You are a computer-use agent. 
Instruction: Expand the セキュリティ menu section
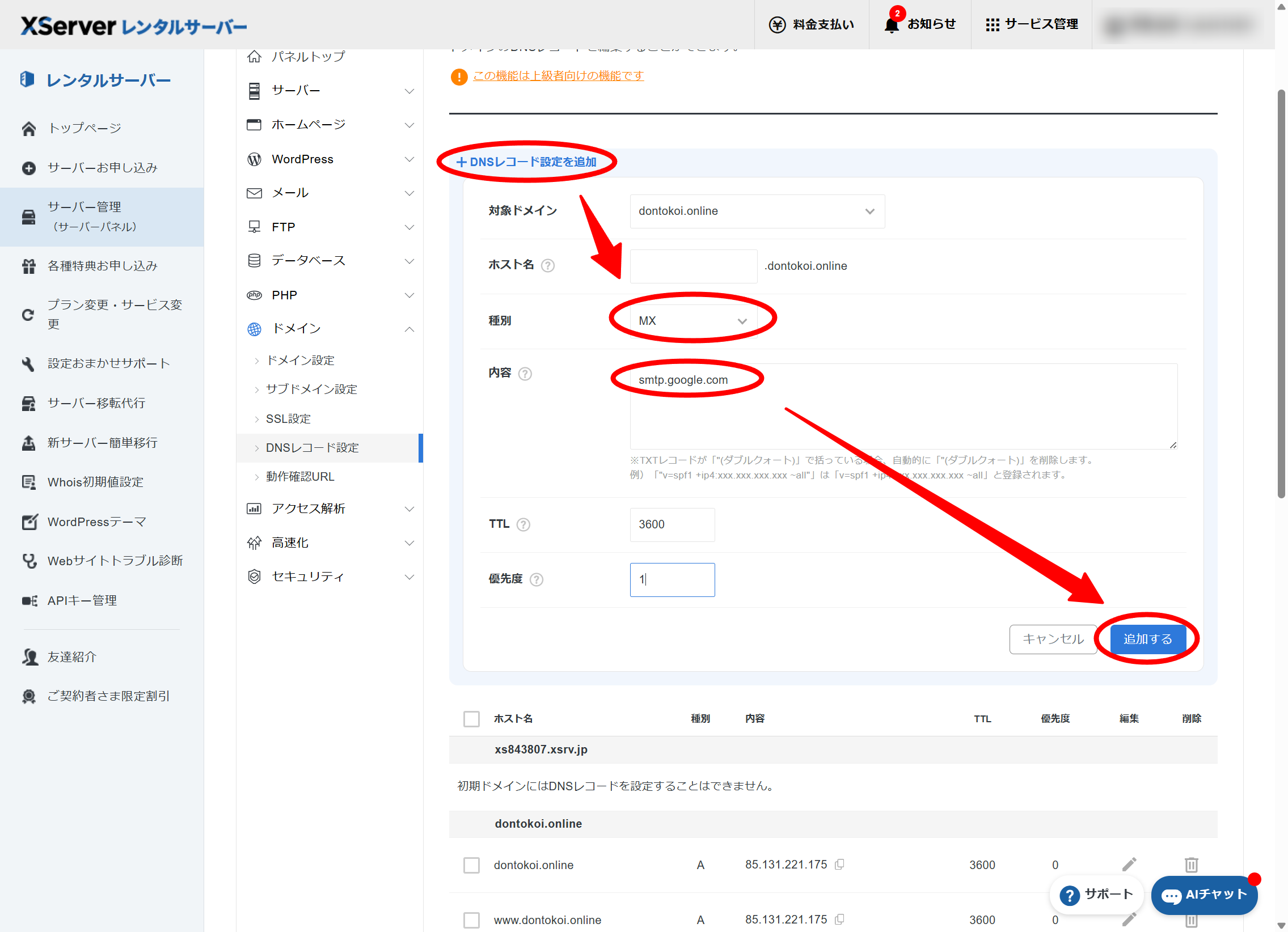331,577
